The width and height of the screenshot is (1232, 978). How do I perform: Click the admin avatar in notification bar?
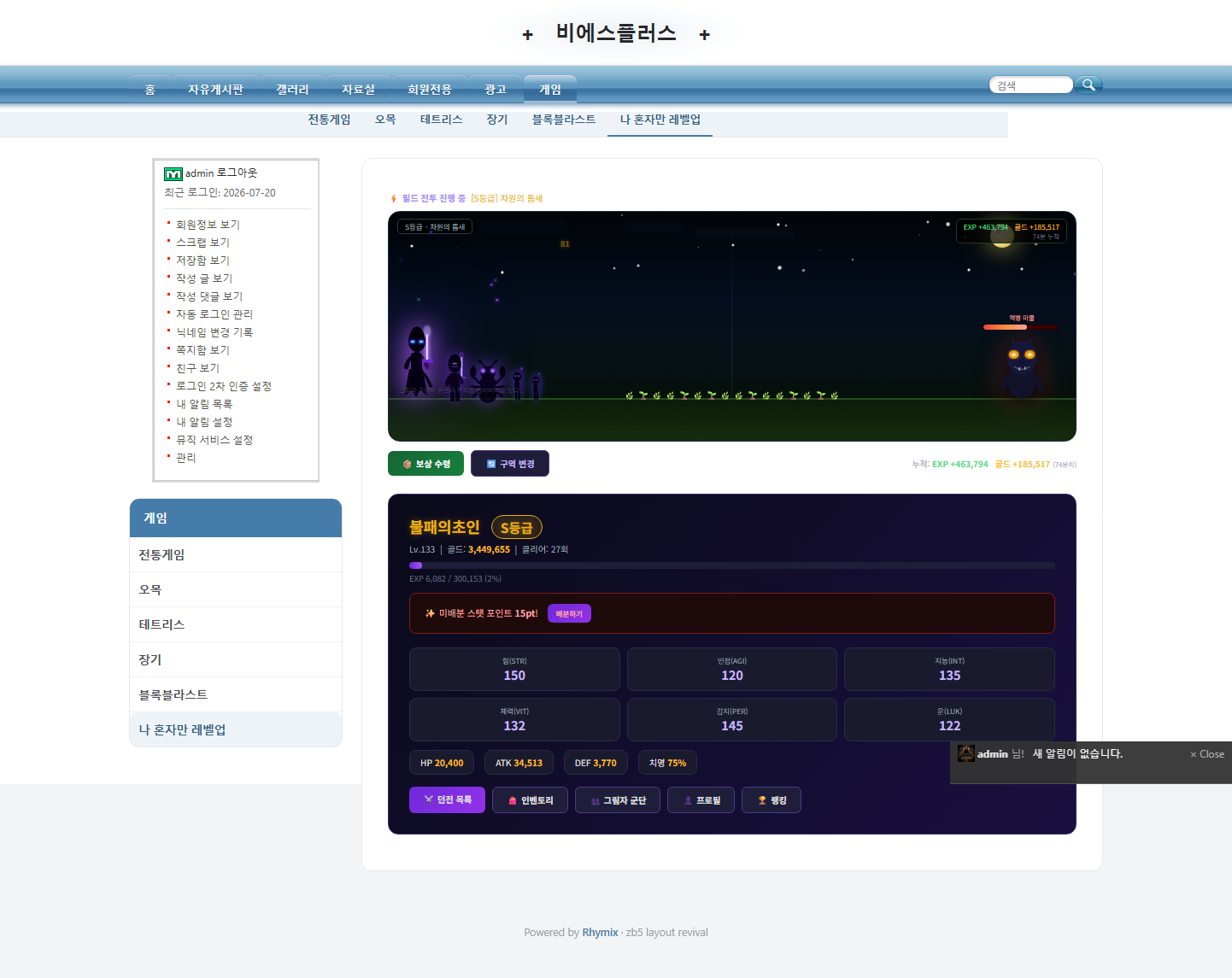966,753
